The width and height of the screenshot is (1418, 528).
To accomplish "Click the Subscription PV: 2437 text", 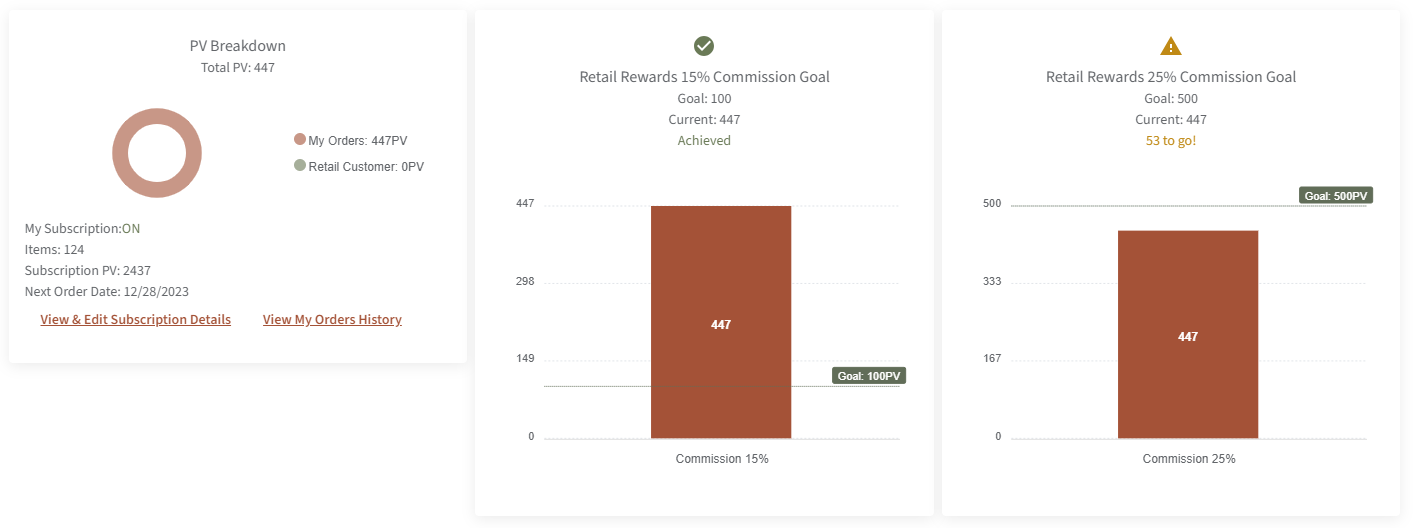I will 88,271.
